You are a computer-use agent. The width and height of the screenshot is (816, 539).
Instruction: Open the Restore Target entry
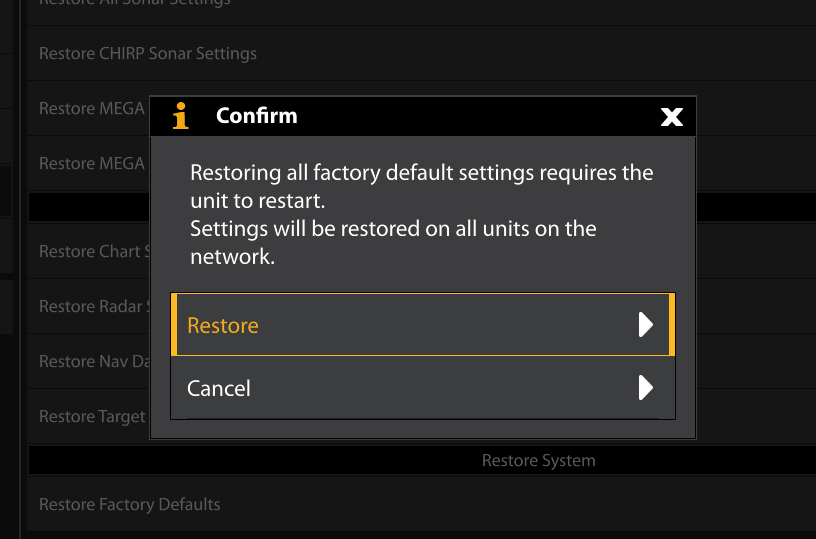click(92, 416)
